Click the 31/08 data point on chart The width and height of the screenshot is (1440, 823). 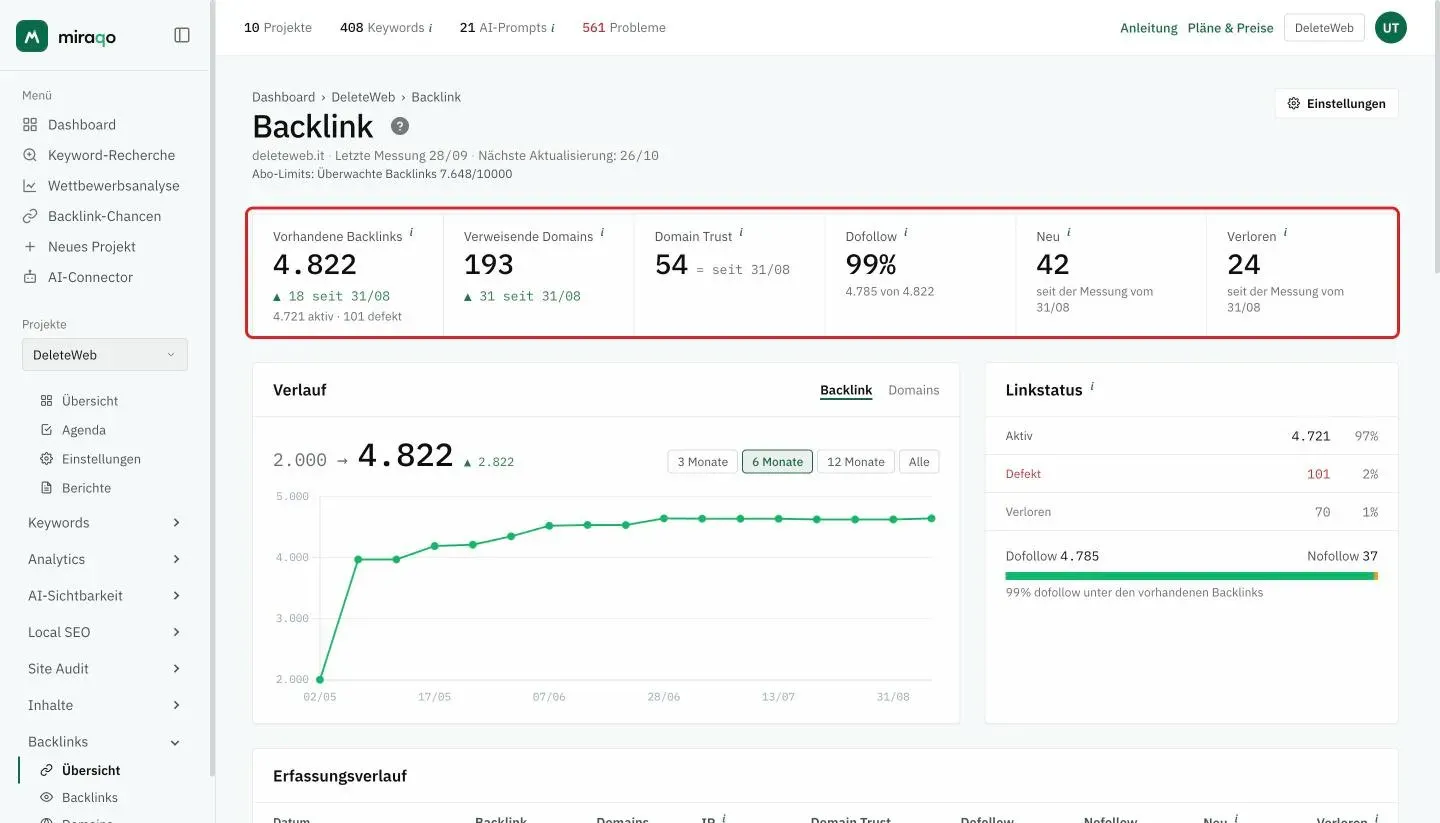pos(893,519)
